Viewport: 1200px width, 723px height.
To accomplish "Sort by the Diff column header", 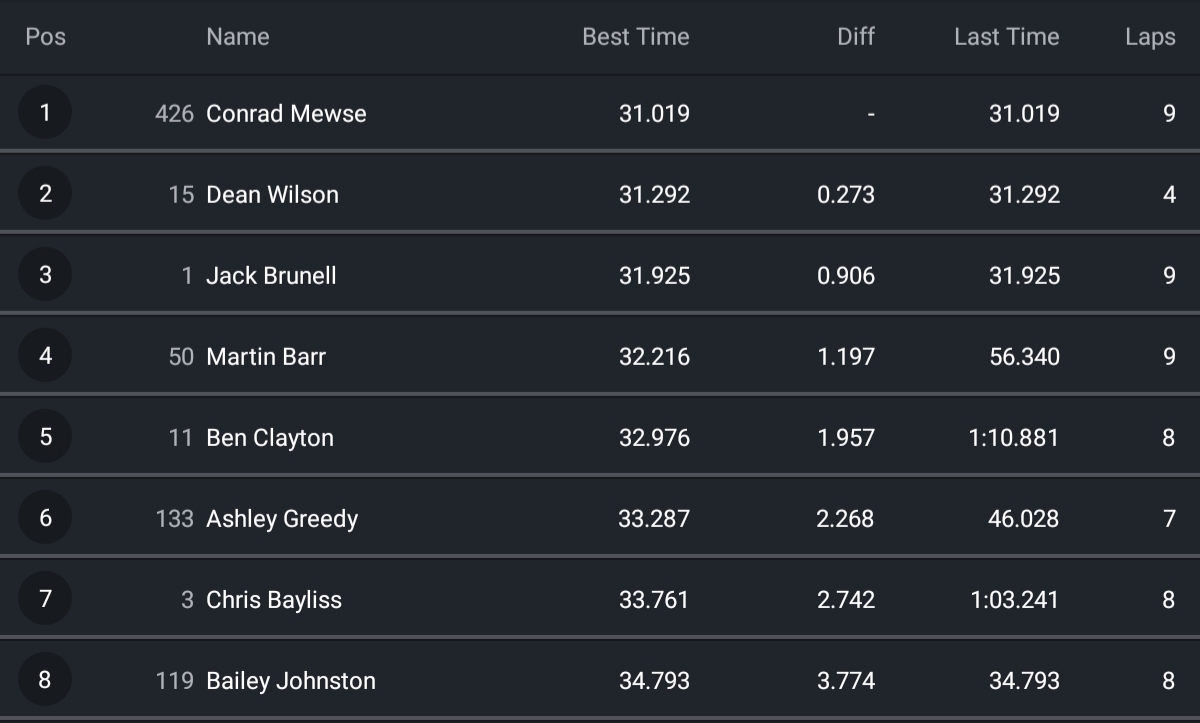I will tap(856, 37).
